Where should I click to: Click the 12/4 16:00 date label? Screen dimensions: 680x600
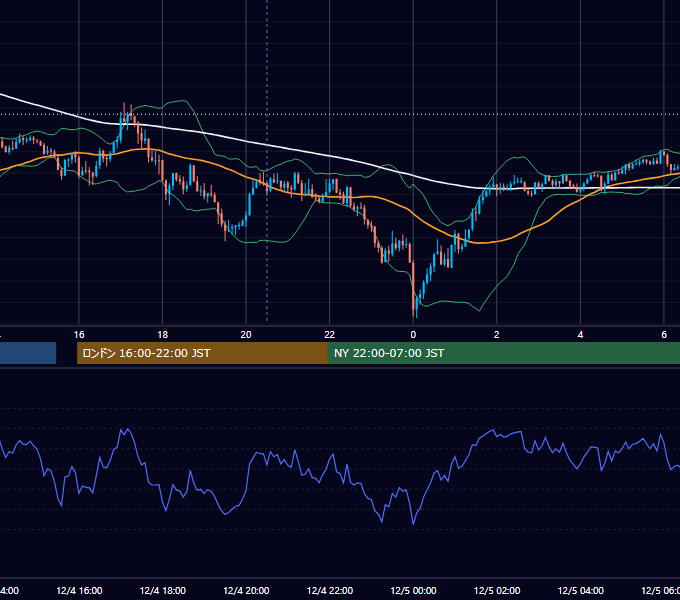pyautogui.click(x=79, y=590)
